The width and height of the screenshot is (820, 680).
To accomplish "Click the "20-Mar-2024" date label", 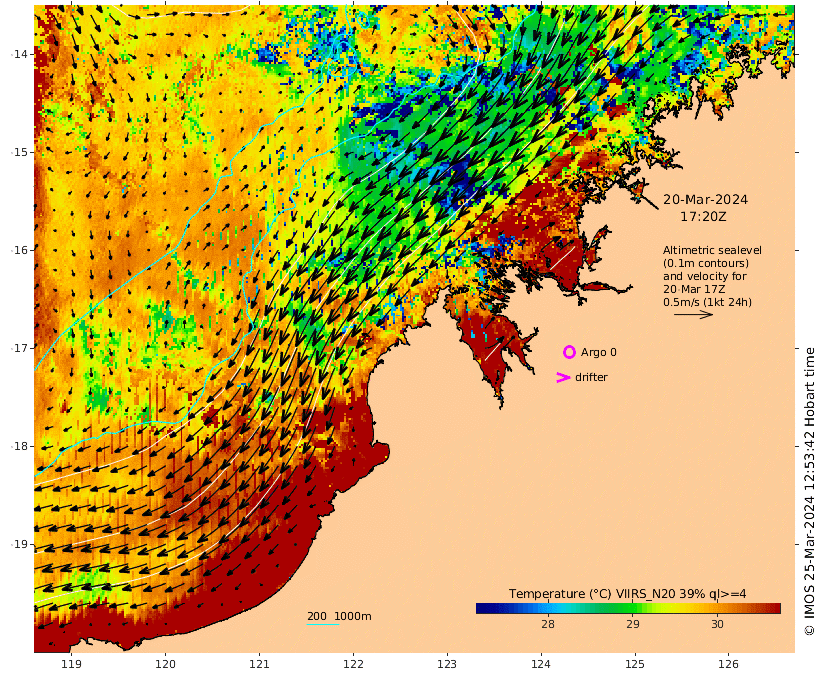I will point(705,199).
